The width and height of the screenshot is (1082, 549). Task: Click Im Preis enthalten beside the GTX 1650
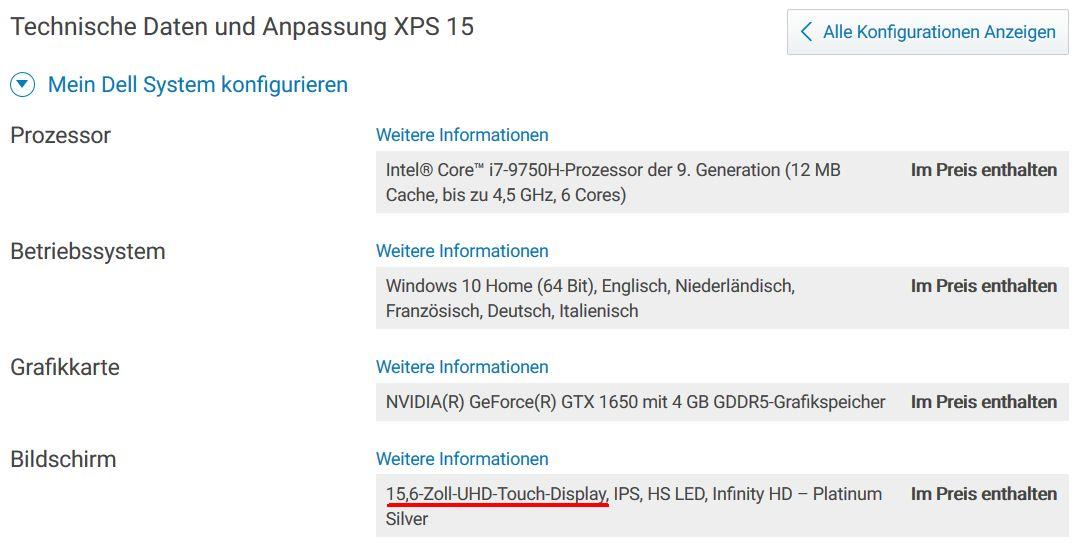[x=983, y=402]
